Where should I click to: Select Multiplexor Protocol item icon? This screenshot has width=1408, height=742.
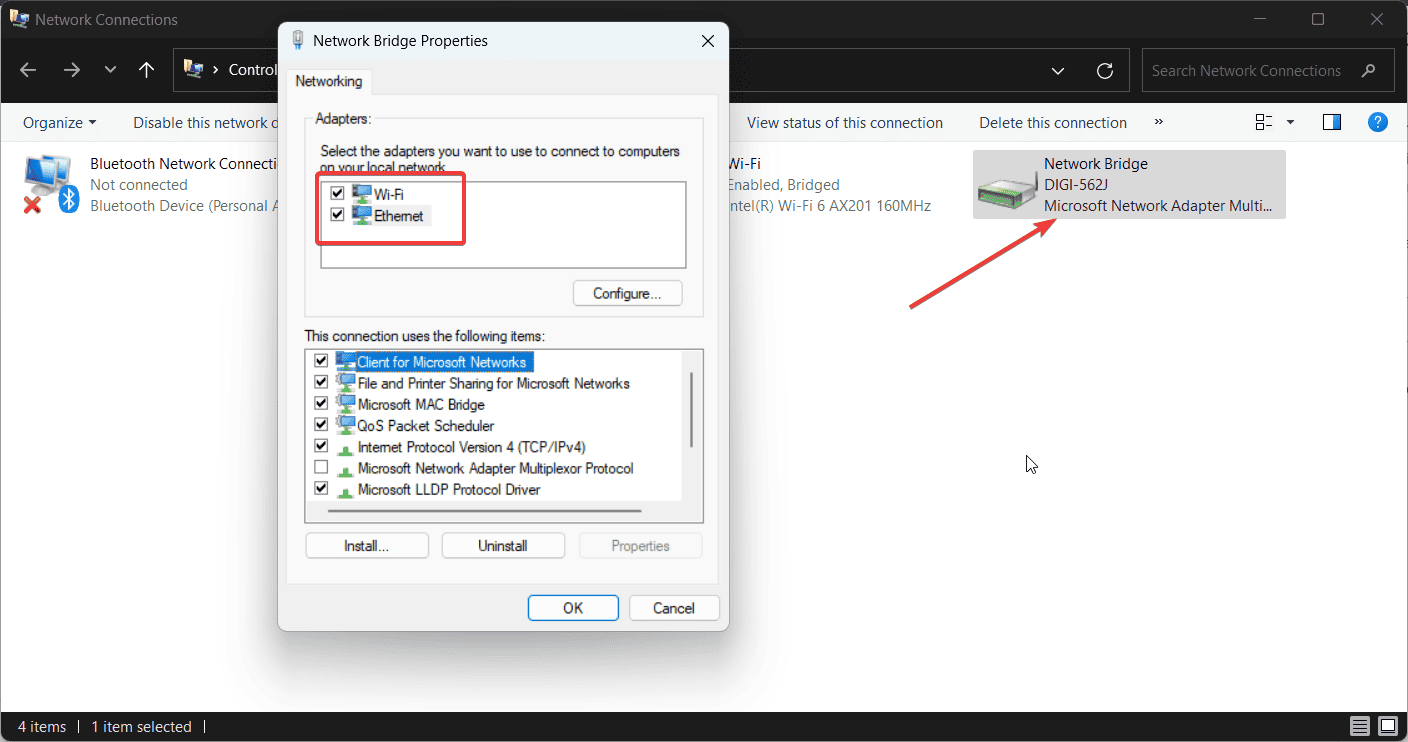346,469
